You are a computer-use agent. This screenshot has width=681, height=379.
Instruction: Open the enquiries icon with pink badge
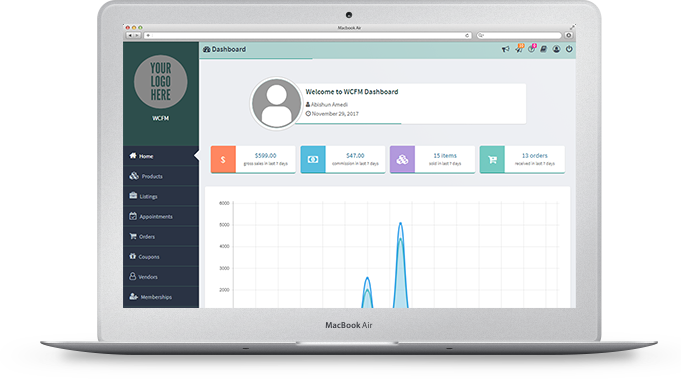pos(532,49)
